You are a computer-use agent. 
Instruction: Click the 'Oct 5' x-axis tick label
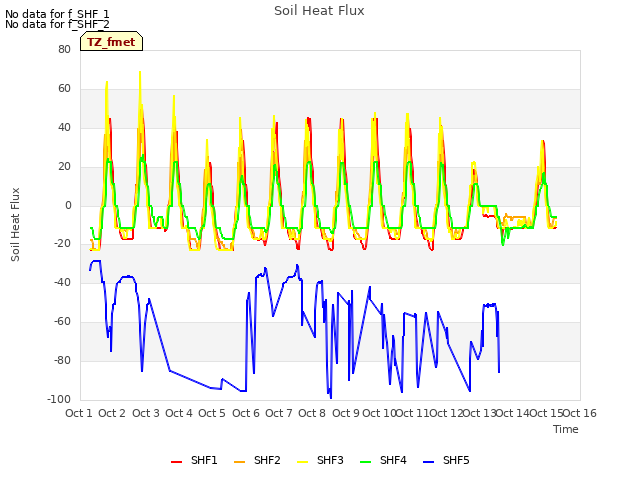click(212, 413)
